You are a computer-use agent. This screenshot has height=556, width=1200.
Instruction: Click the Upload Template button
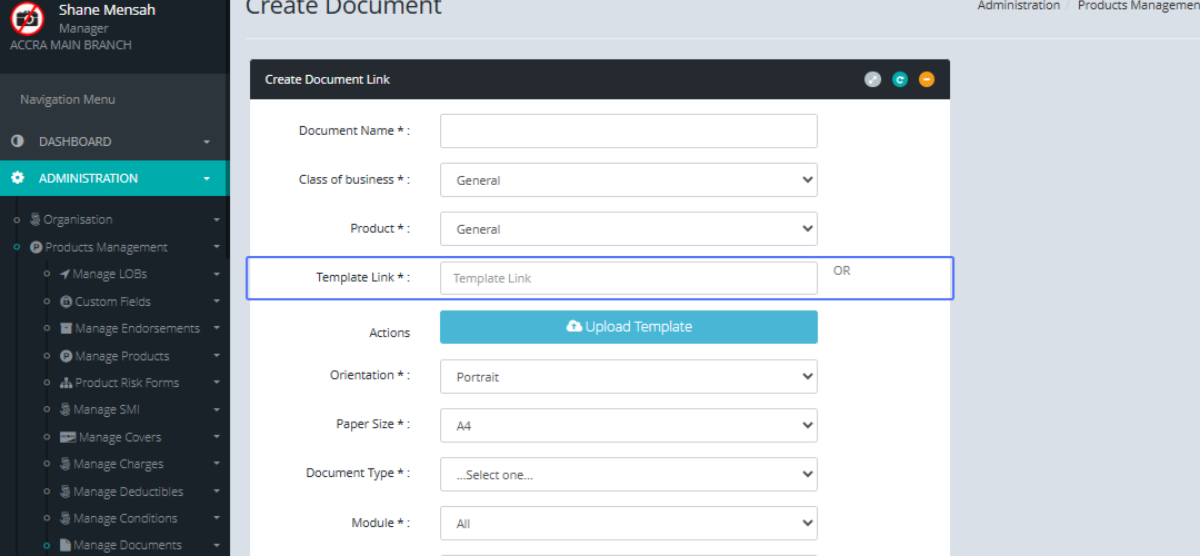click(628, 327)
